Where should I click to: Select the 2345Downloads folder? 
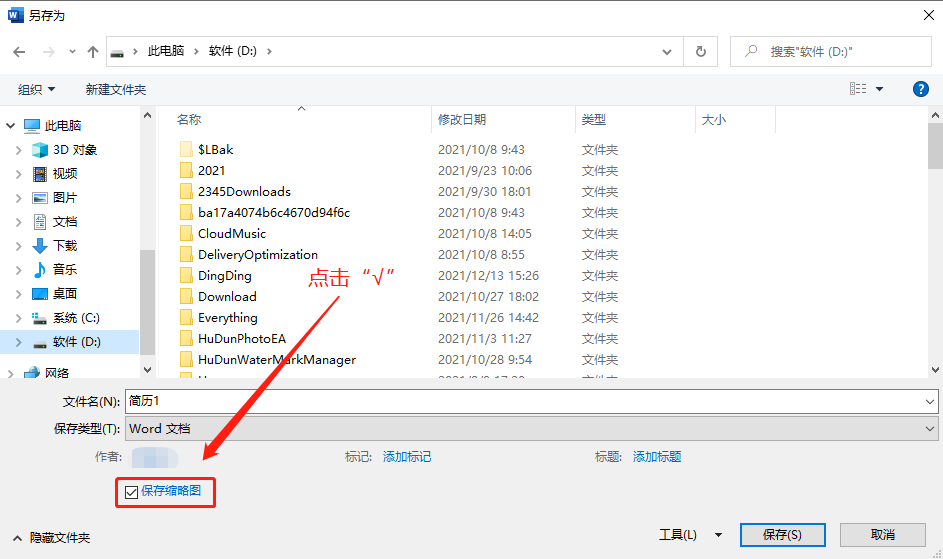click(x=244, y=191)
